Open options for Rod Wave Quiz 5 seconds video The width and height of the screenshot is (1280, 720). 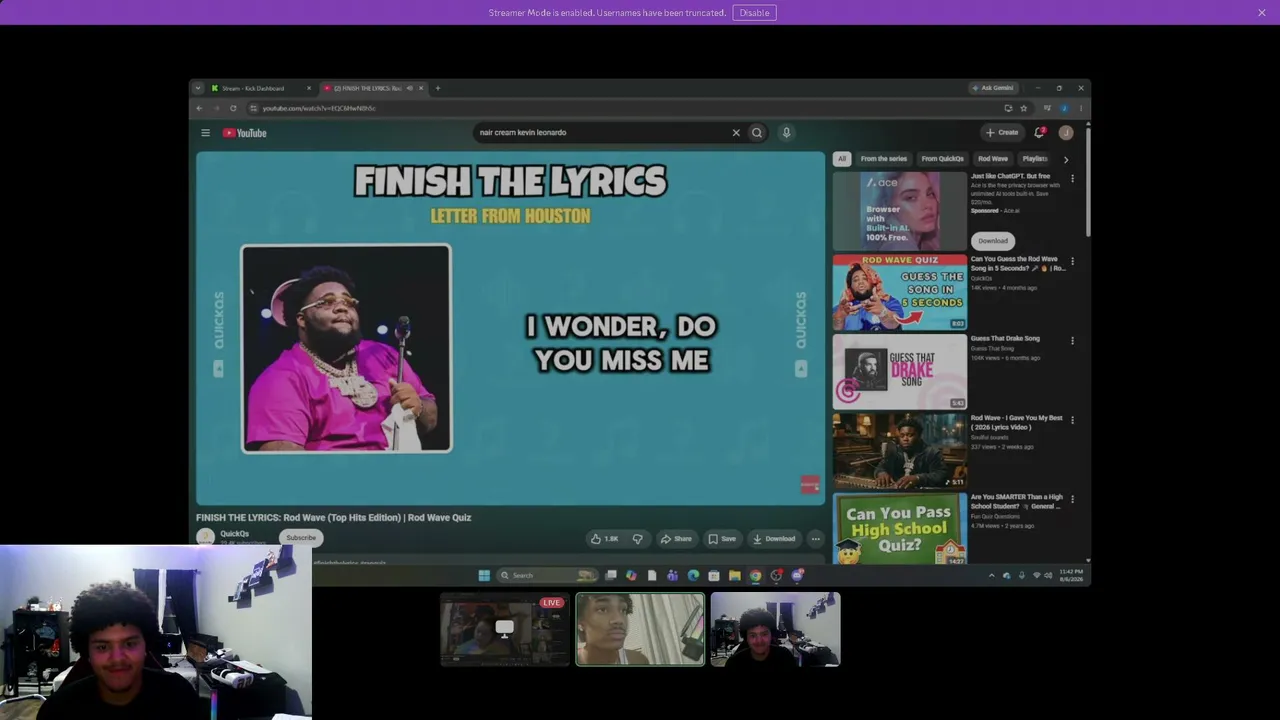click(x=1072, y=260)
